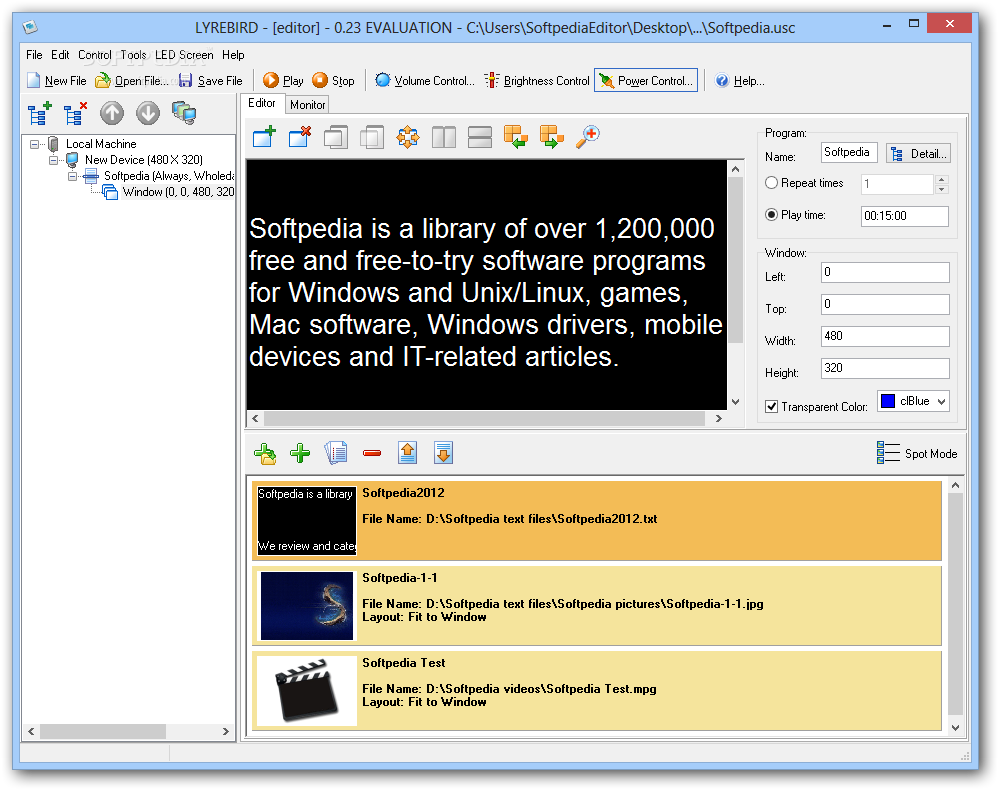This screenshot has width=999, height=790.
Task: Open the Tools menu
Action: click(x=133, y=55)
